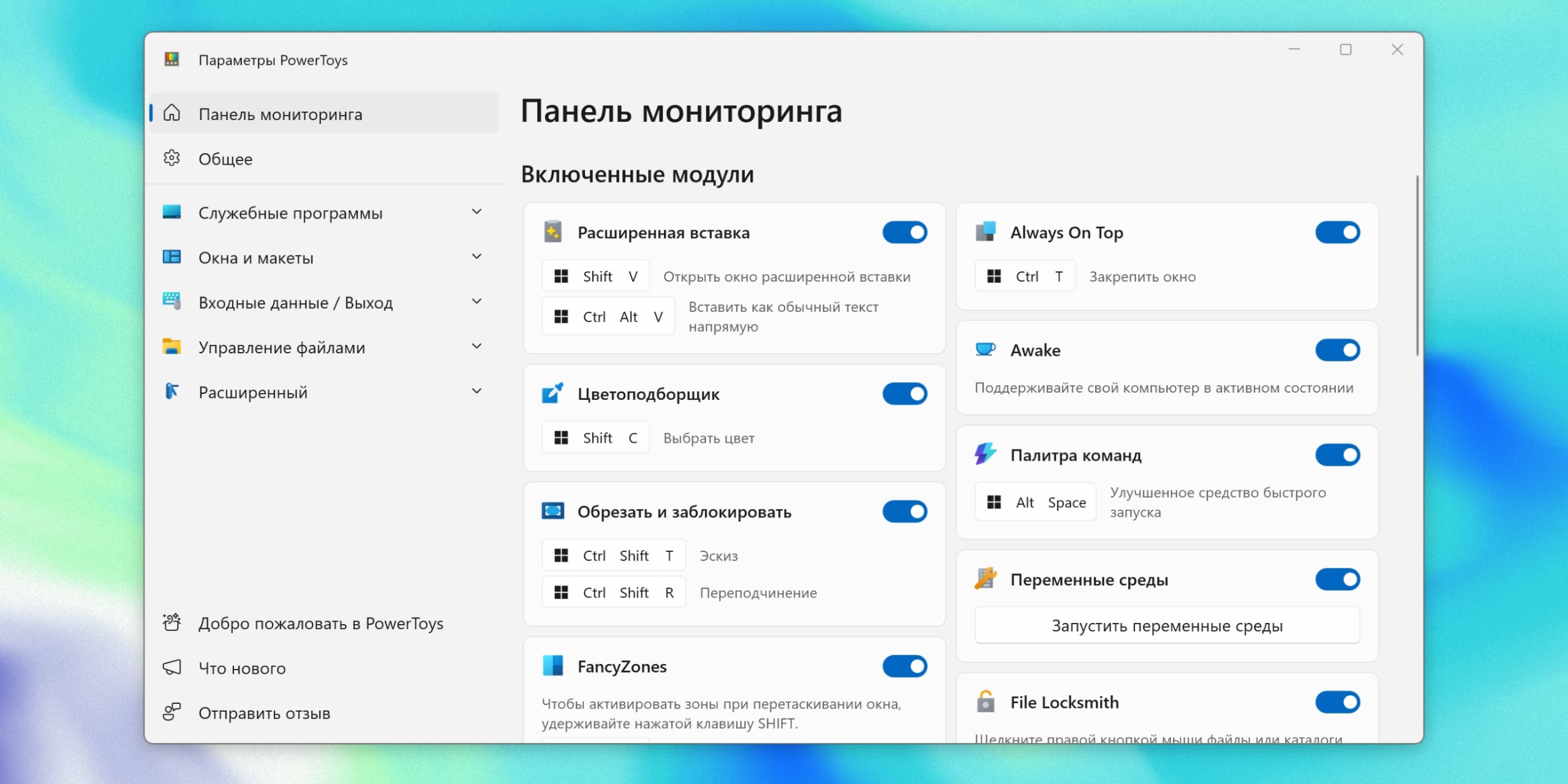Toggle the Палитра команд switch
The width and height of the screenshot is (1568, 784).
pos(1338,454)
